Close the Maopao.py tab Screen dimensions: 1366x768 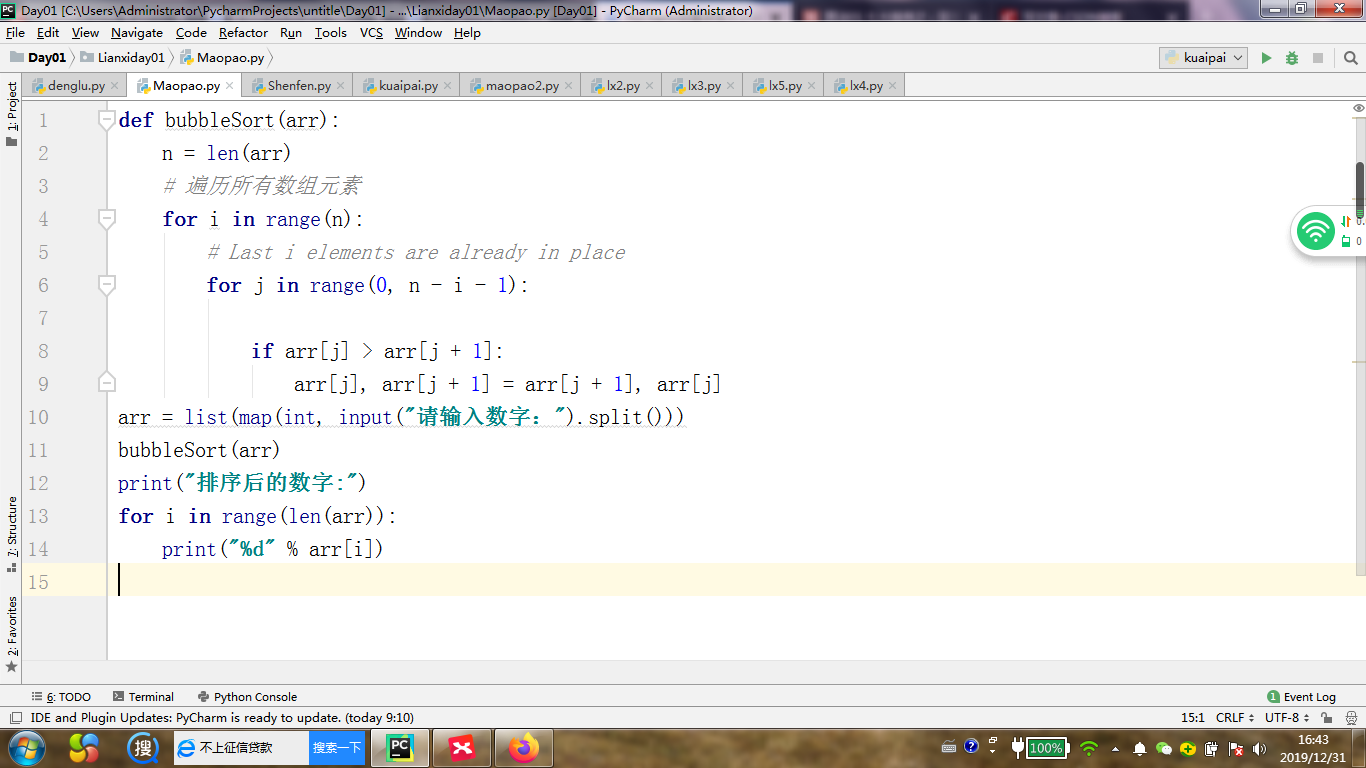230,87
